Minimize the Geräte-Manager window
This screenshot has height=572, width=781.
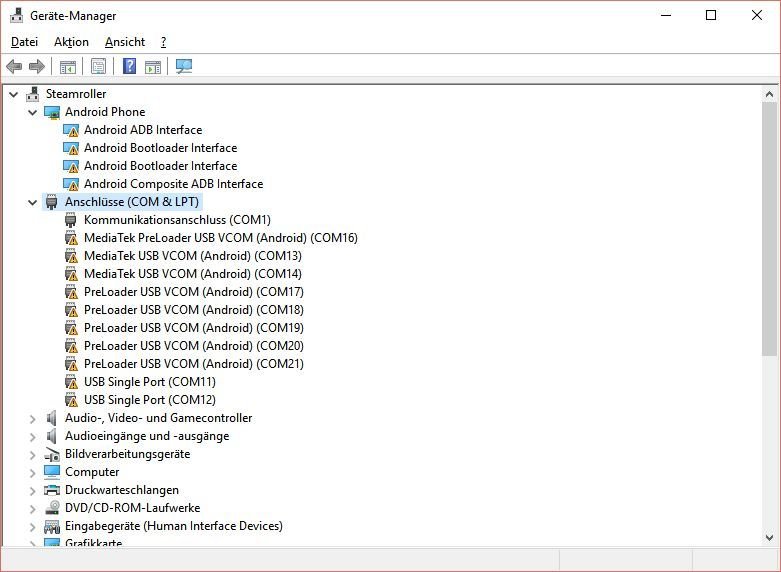click(666, 15)
